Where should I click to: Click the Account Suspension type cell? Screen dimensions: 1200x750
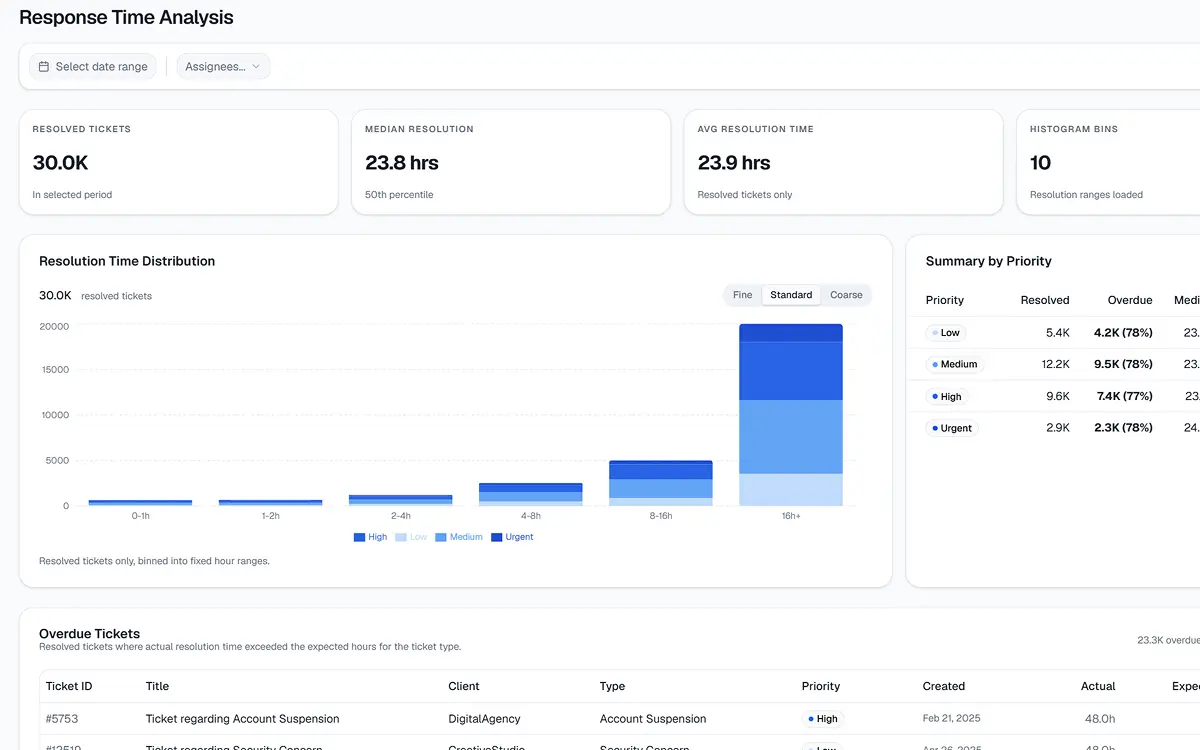pyautogui.click(x=653, y=719)
